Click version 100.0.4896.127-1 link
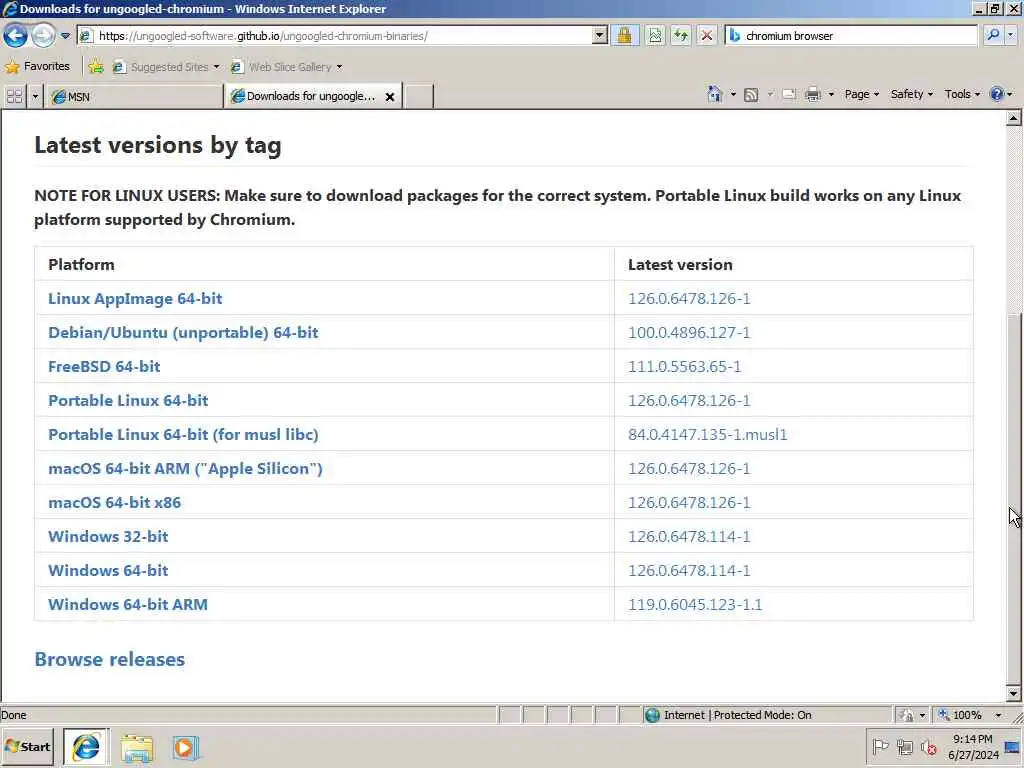The width and height of the screenshot is (1024, 768). pos(689,332)
